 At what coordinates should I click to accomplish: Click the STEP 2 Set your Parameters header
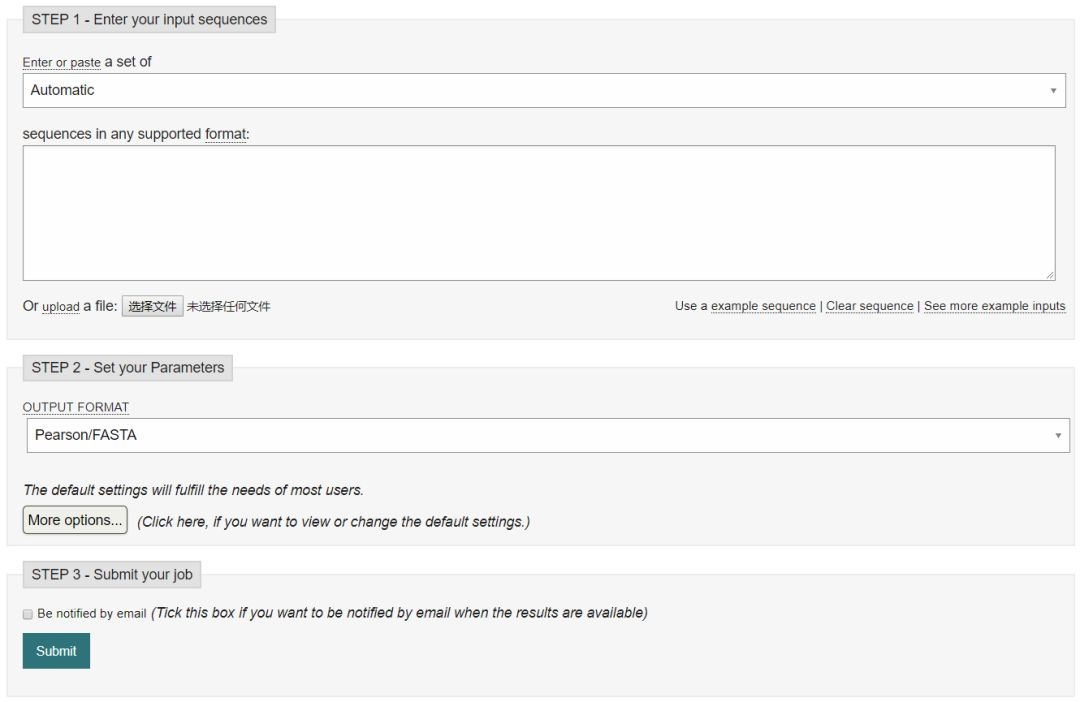click(x=127, y=367)
